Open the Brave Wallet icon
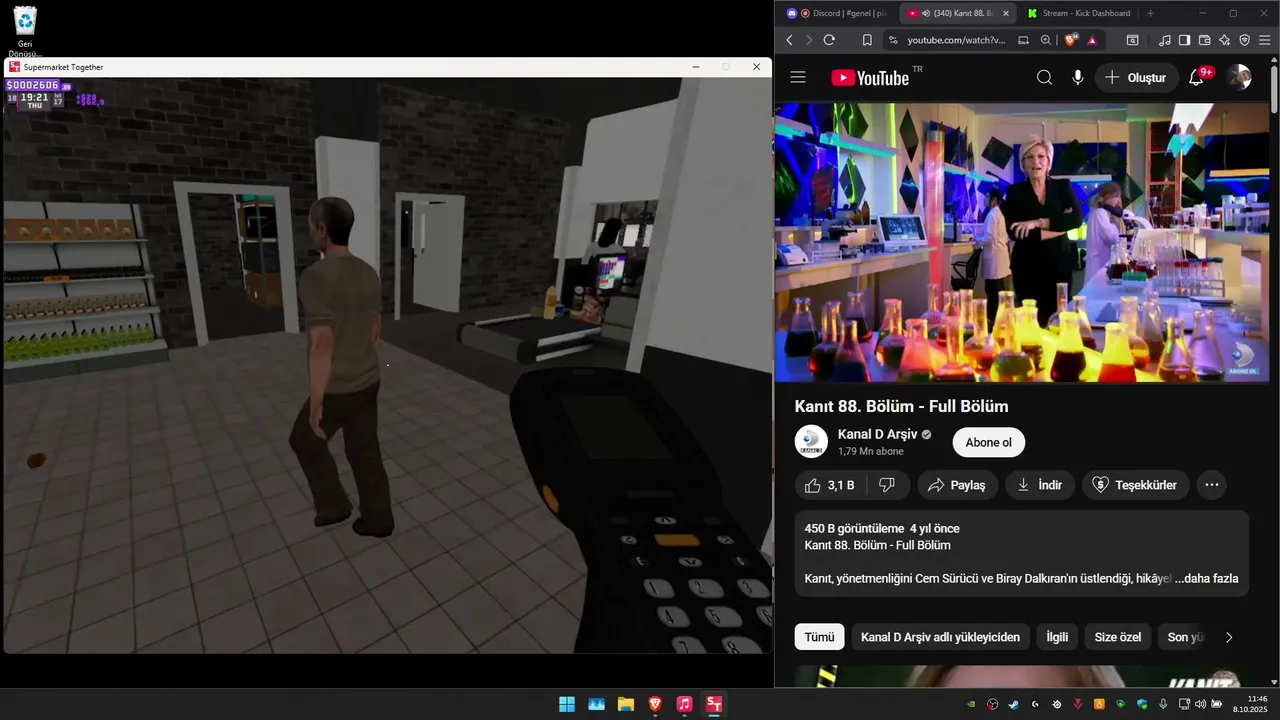Screen dimensions: 1280x720 click(1204, 40)
